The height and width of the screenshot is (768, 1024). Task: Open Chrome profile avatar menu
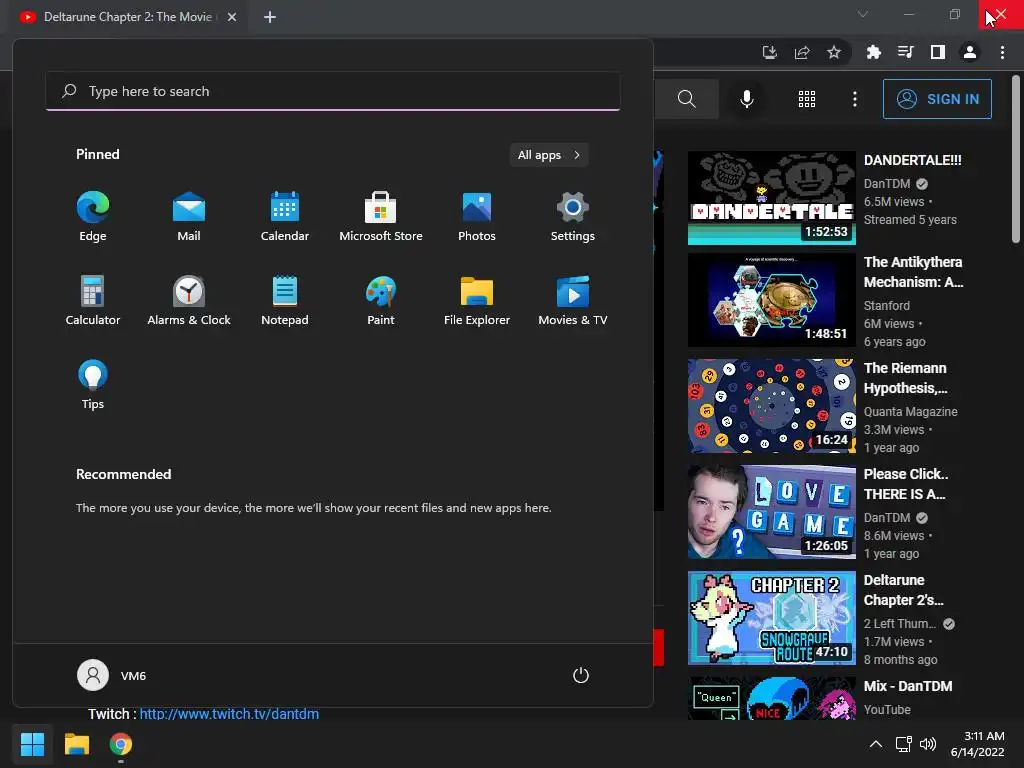coord(970,52)
